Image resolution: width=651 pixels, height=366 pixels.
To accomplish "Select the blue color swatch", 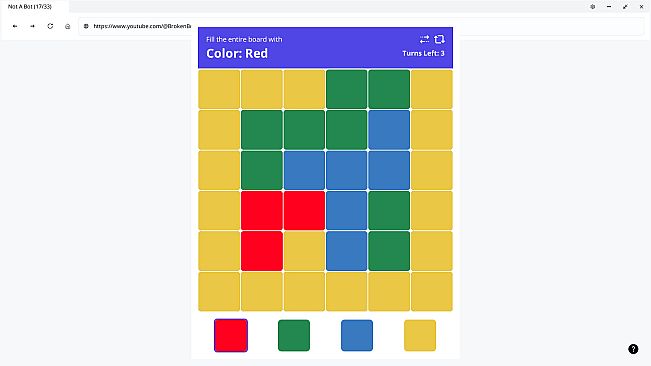I will tap(357, 335).
